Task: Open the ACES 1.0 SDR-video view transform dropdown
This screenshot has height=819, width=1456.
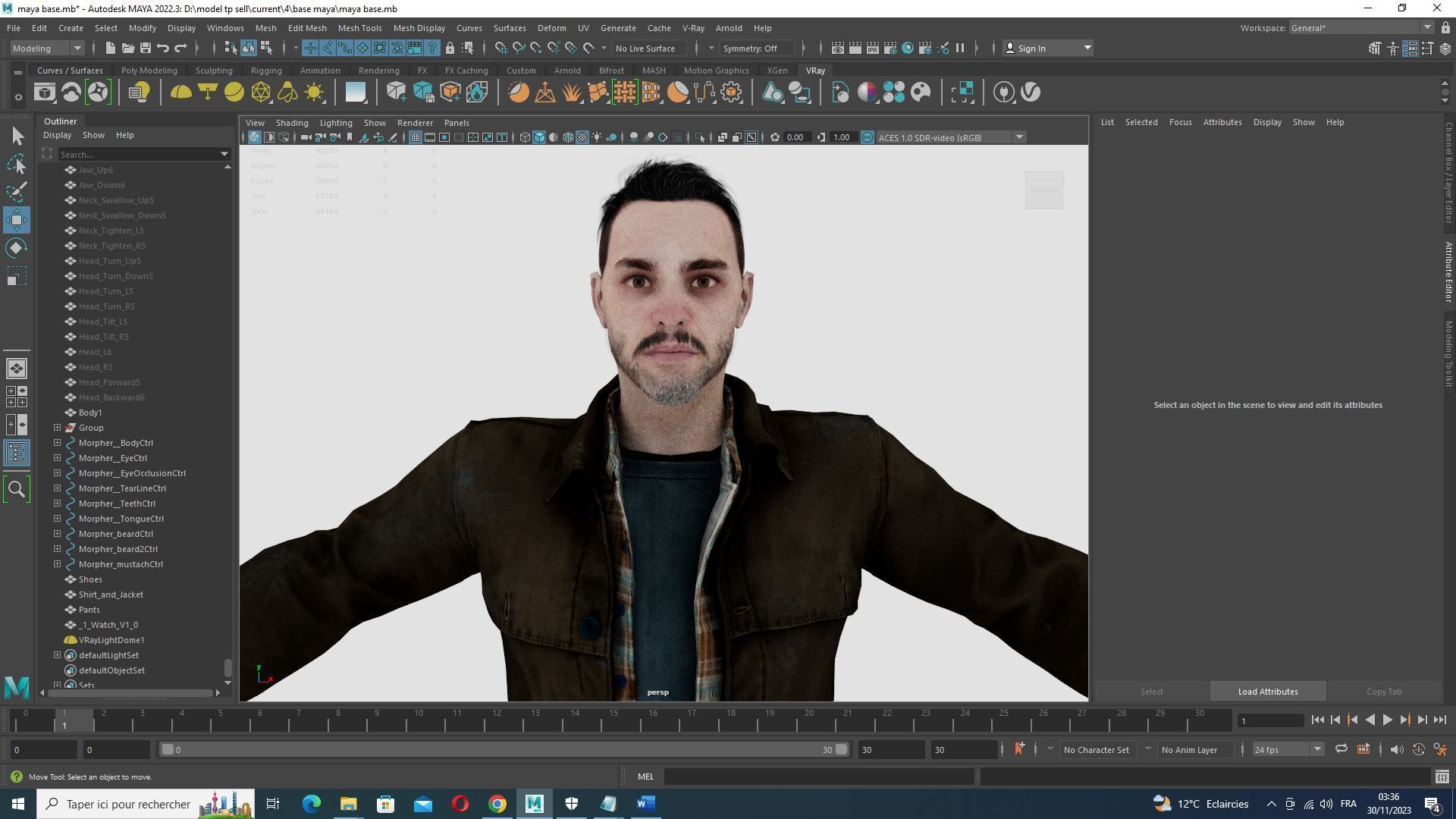Action: (x=951, y=138)
